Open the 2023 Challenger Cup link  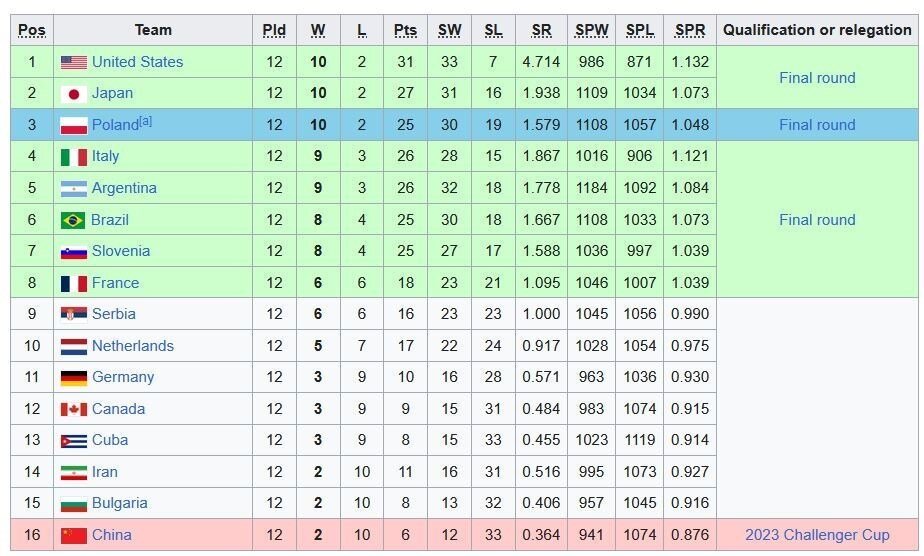tap(817, 535)
